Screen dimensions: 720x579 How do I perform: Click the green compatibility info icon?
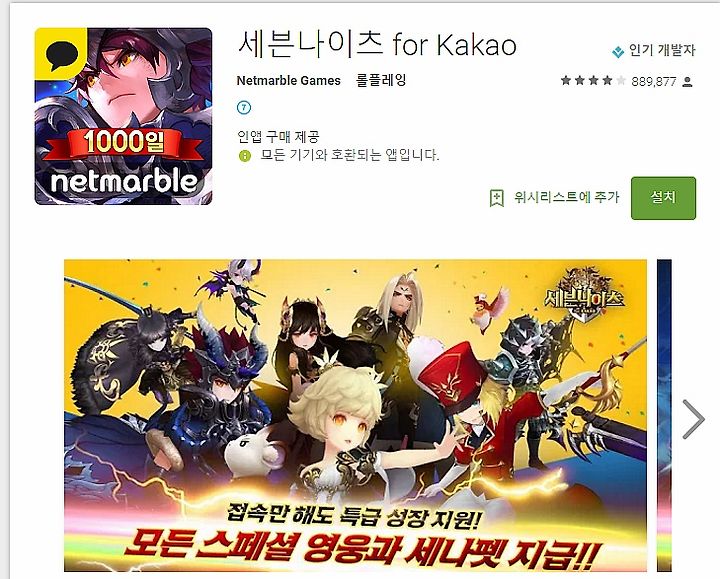[245, 156]
